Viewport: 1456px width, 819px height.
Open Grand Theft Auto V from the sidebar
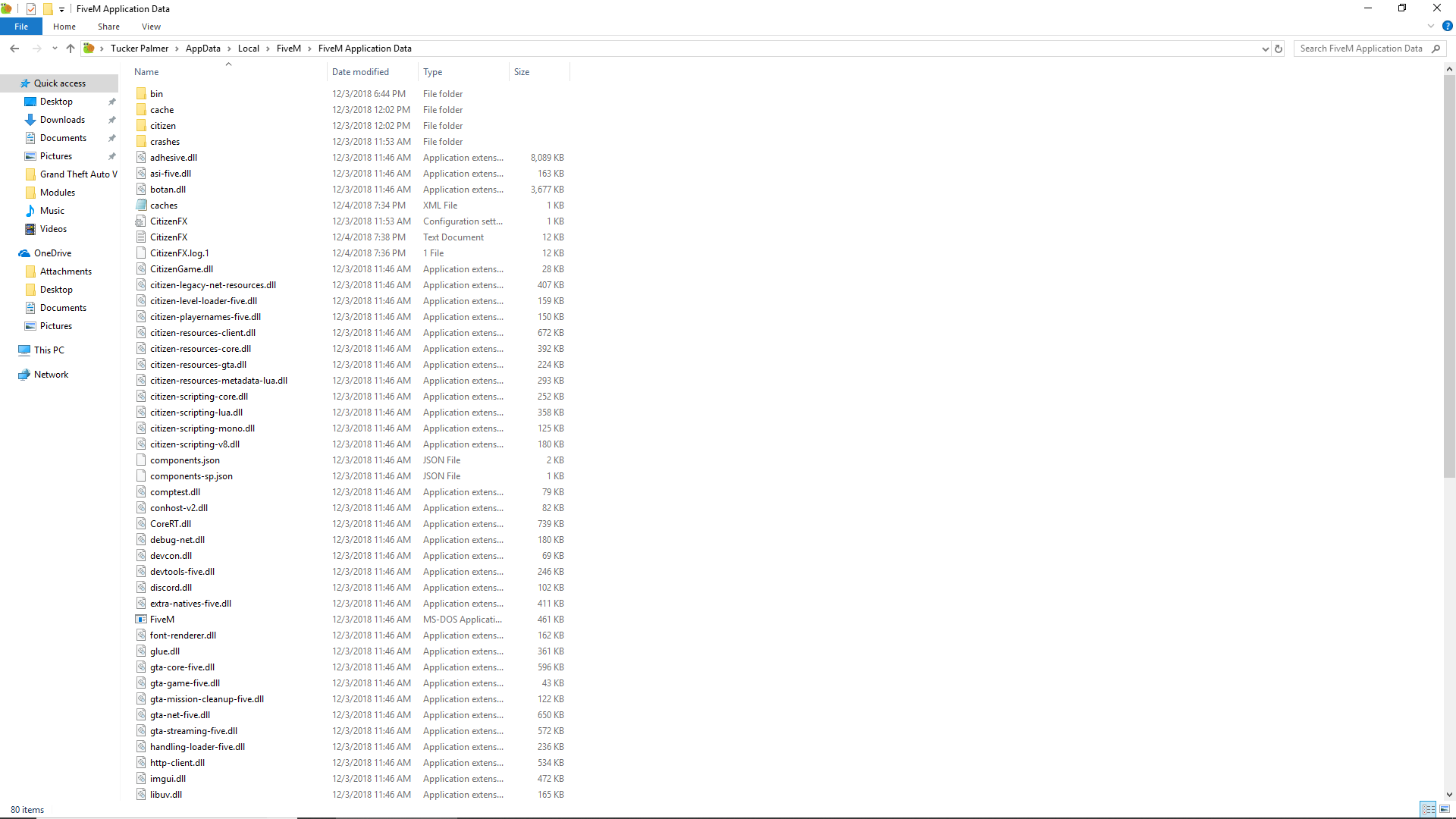78,174
